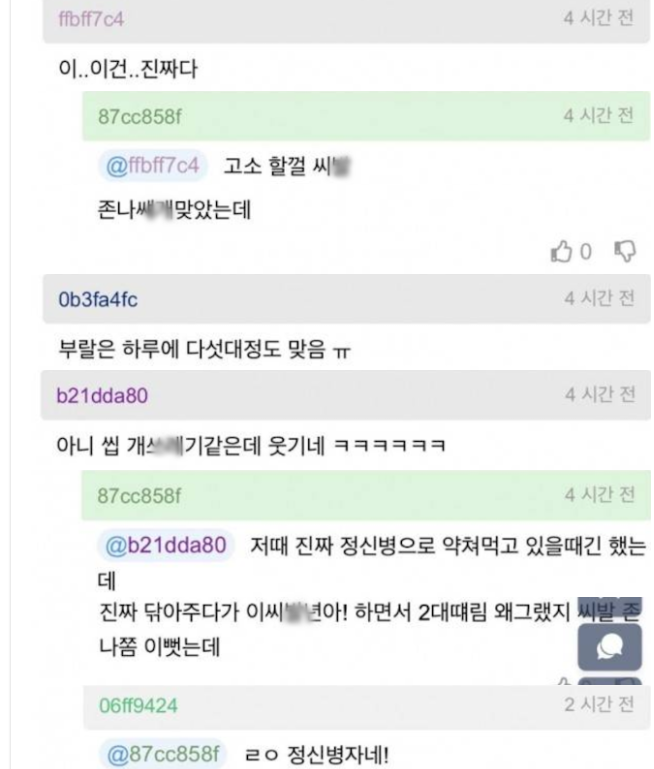Click the reply text 'ㄹㅇ 정신병자네!'
The width and height of the screenshot is (654, 769).
coord(317,754)
